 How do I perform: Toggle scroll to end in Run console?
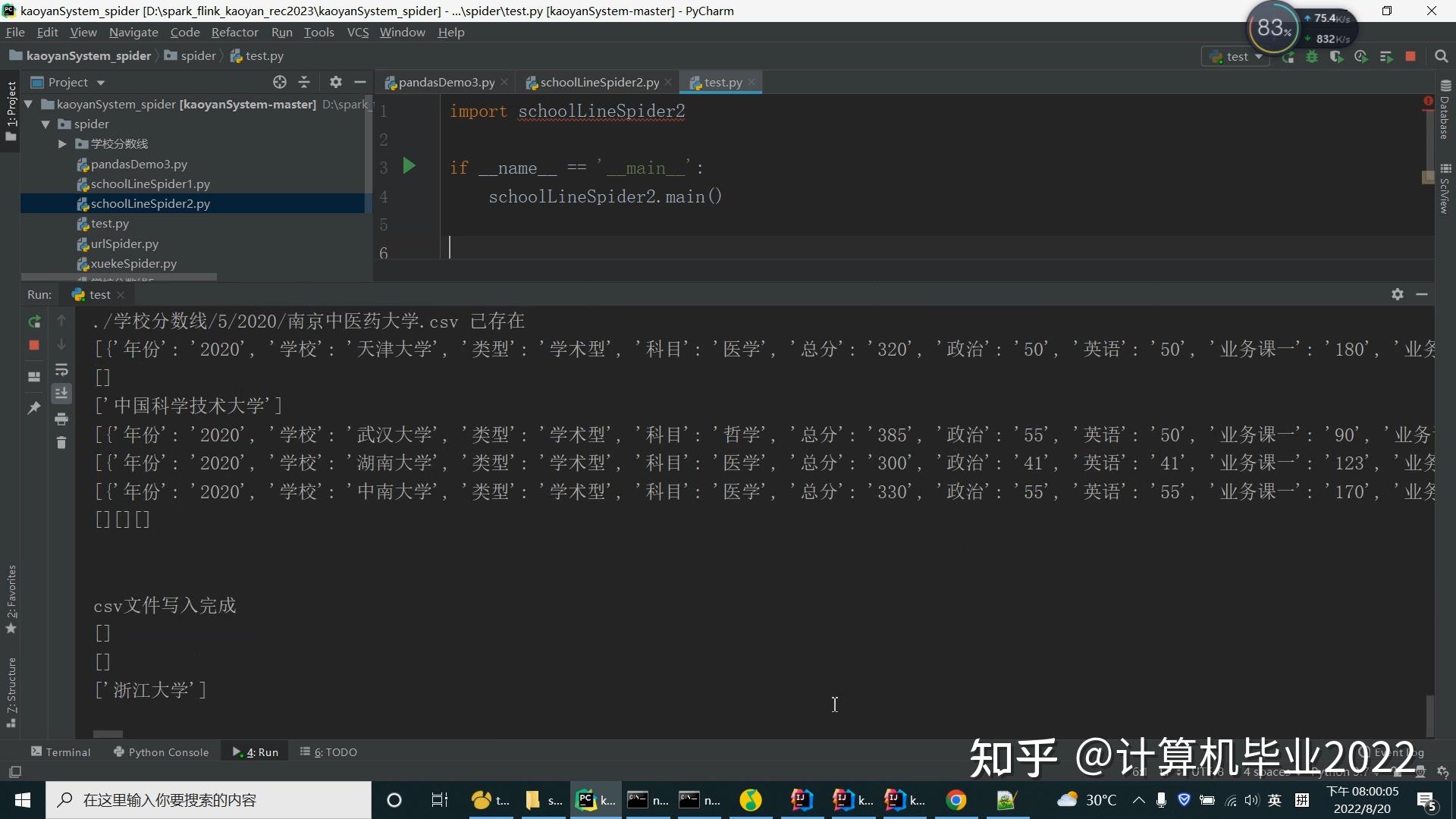point(61,394)
